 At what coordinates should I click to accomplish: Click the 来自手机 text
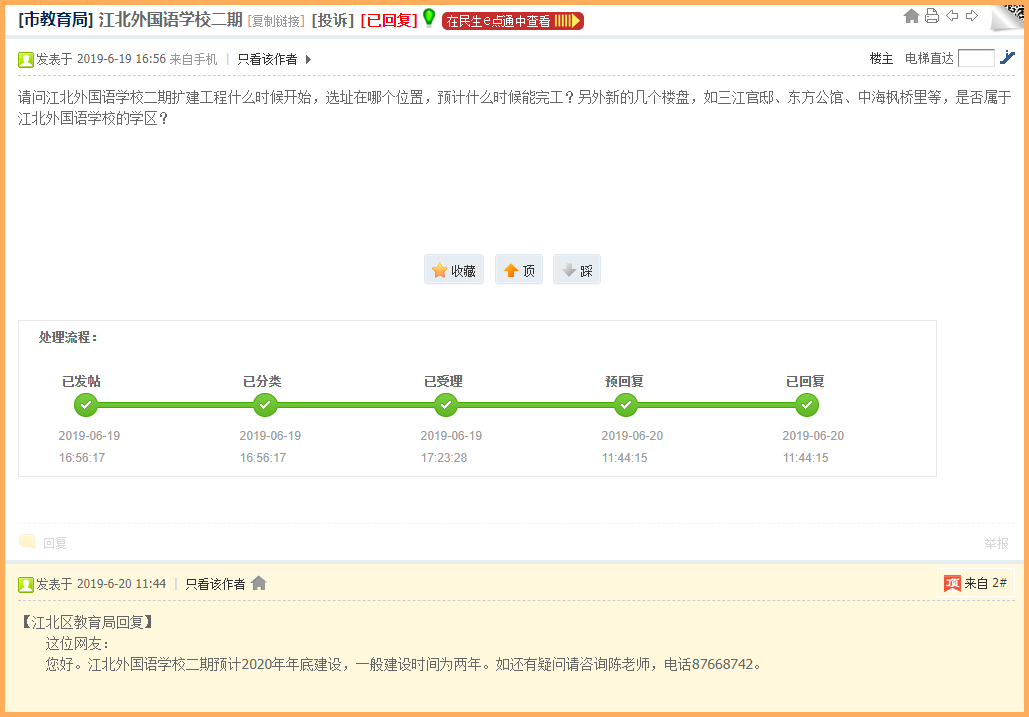(194, 59)
